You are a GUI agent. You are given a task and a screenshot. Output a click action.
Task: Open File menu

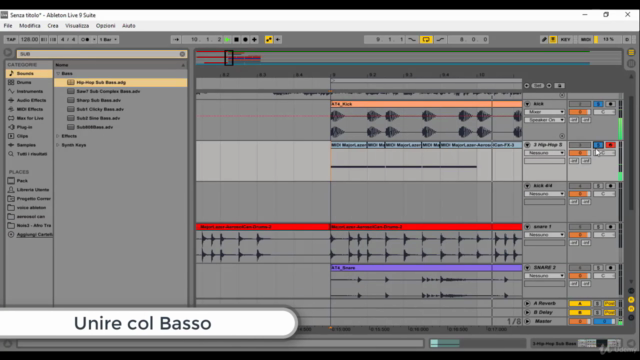8,26
